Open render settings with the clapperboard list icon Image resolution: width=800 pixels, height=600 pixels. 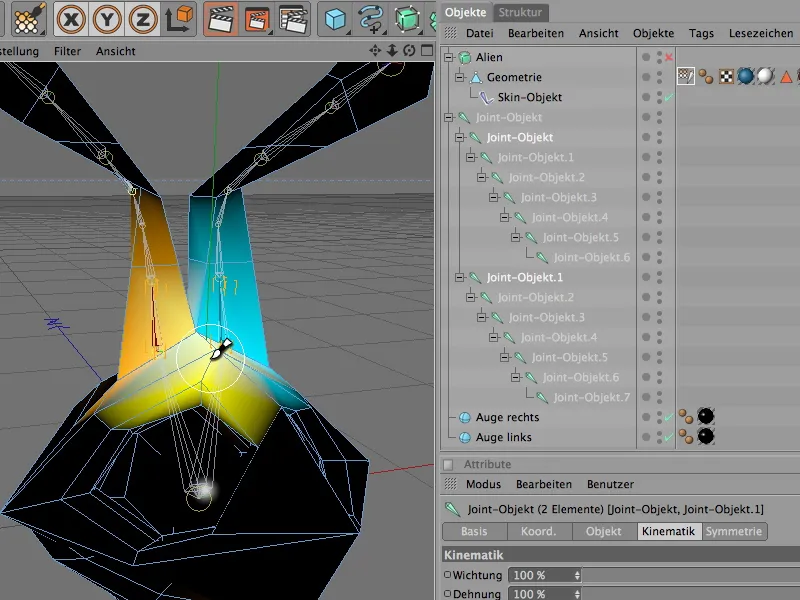click(x=293, y=19)
